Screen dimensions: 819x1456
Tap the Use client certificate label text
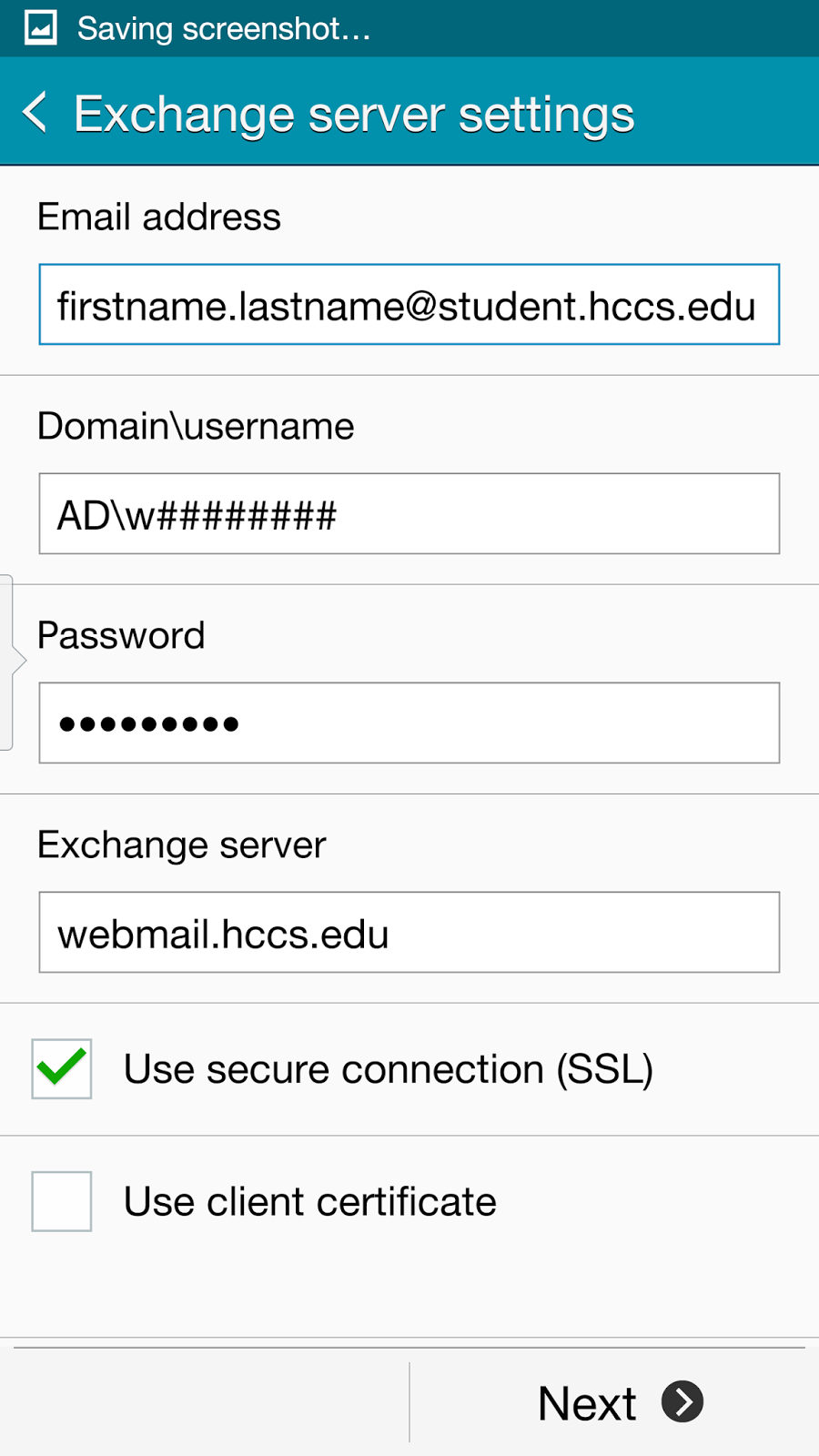310,1202
